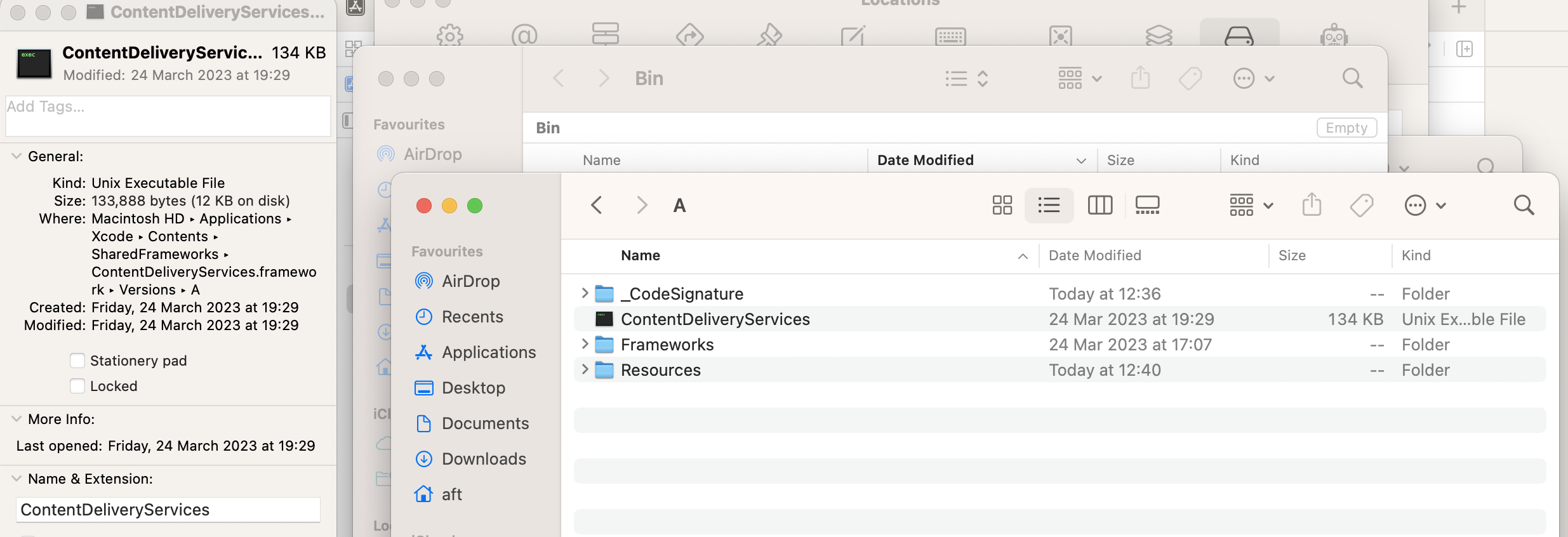Viewport: 1568px width, 537px height.
Task: Open Desktop in the sidebar
Action: [474, 388]
